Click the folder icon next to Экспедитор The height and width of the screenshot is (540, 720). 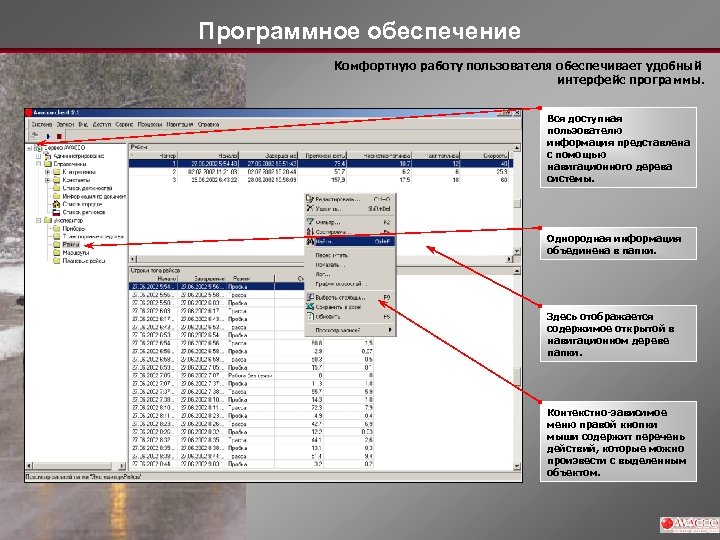point(47,220)
